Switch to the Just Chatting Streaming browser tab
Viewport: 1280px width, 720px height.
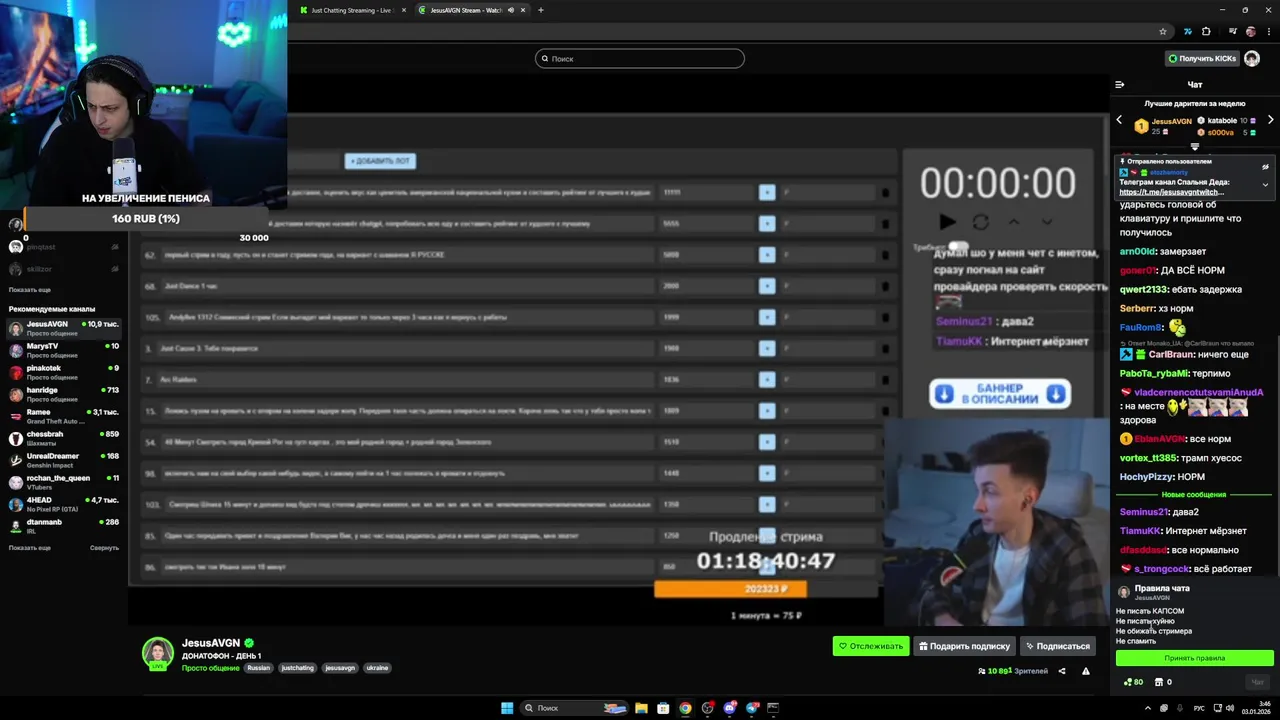tap(350, 10)
